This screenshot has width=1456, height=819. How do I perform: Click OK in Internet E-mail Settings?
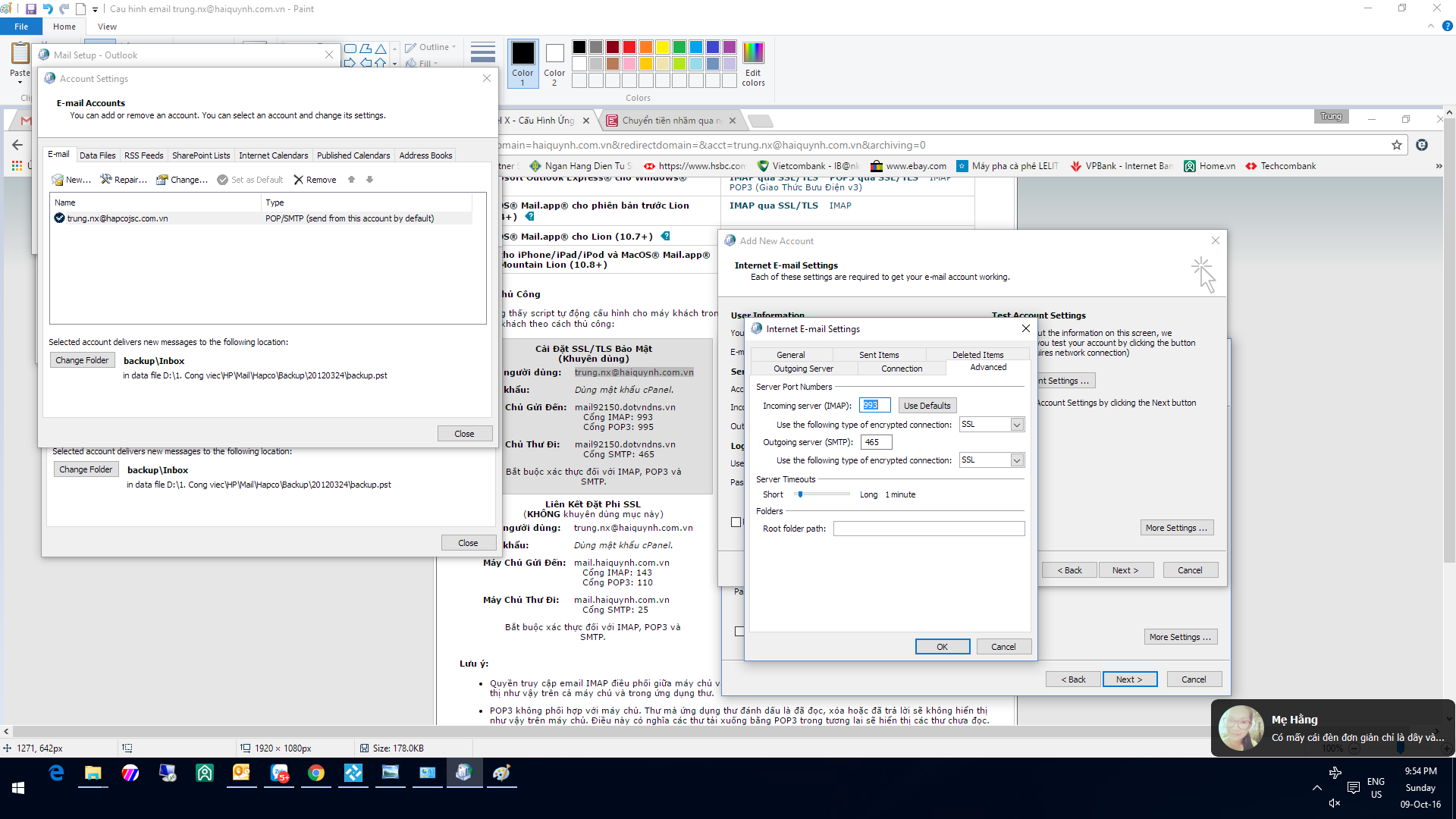(x=942, y=647)
